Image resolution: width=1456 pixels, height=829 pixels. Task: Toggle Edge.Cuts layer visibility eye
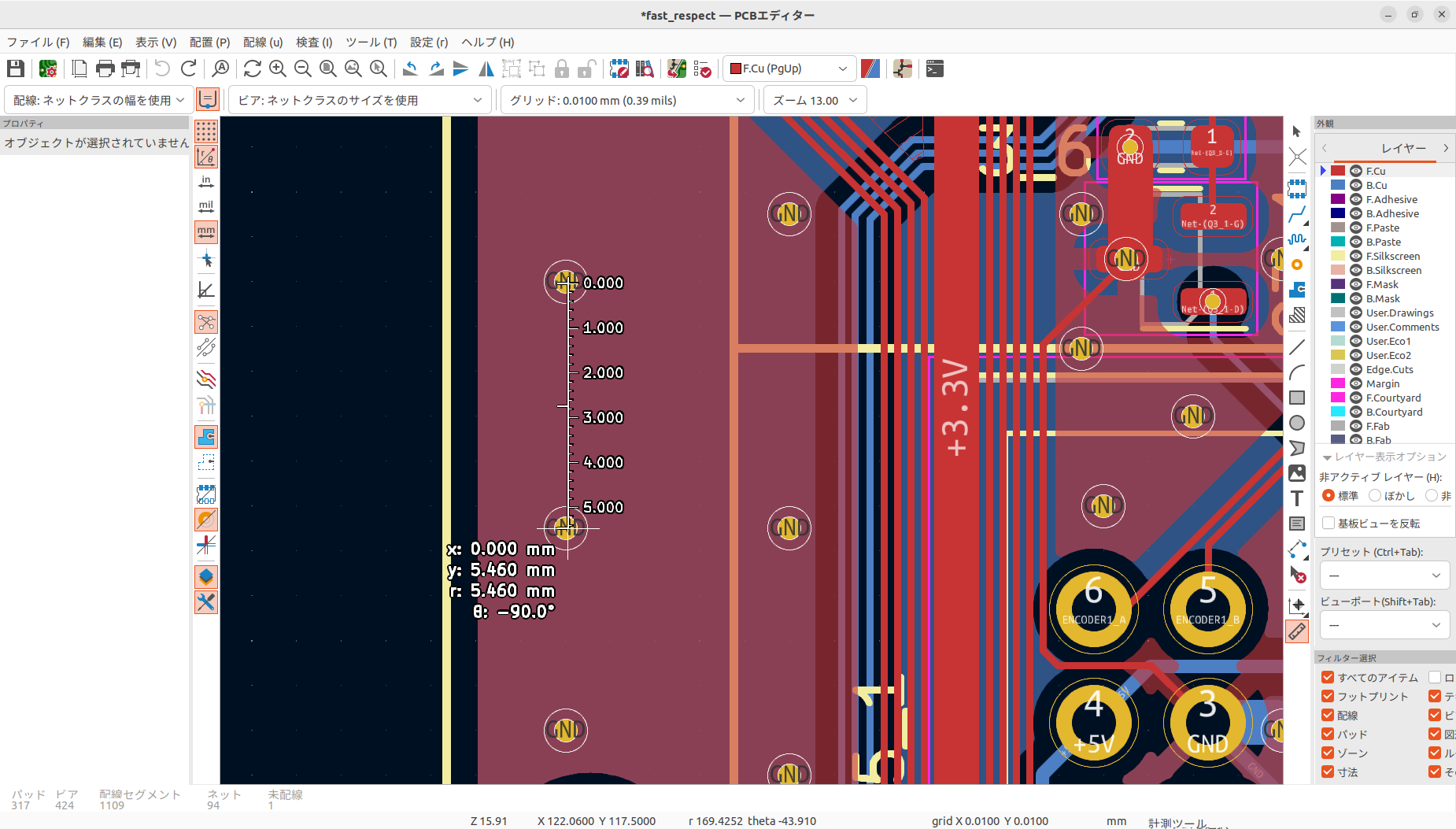tap(1356, 369)
